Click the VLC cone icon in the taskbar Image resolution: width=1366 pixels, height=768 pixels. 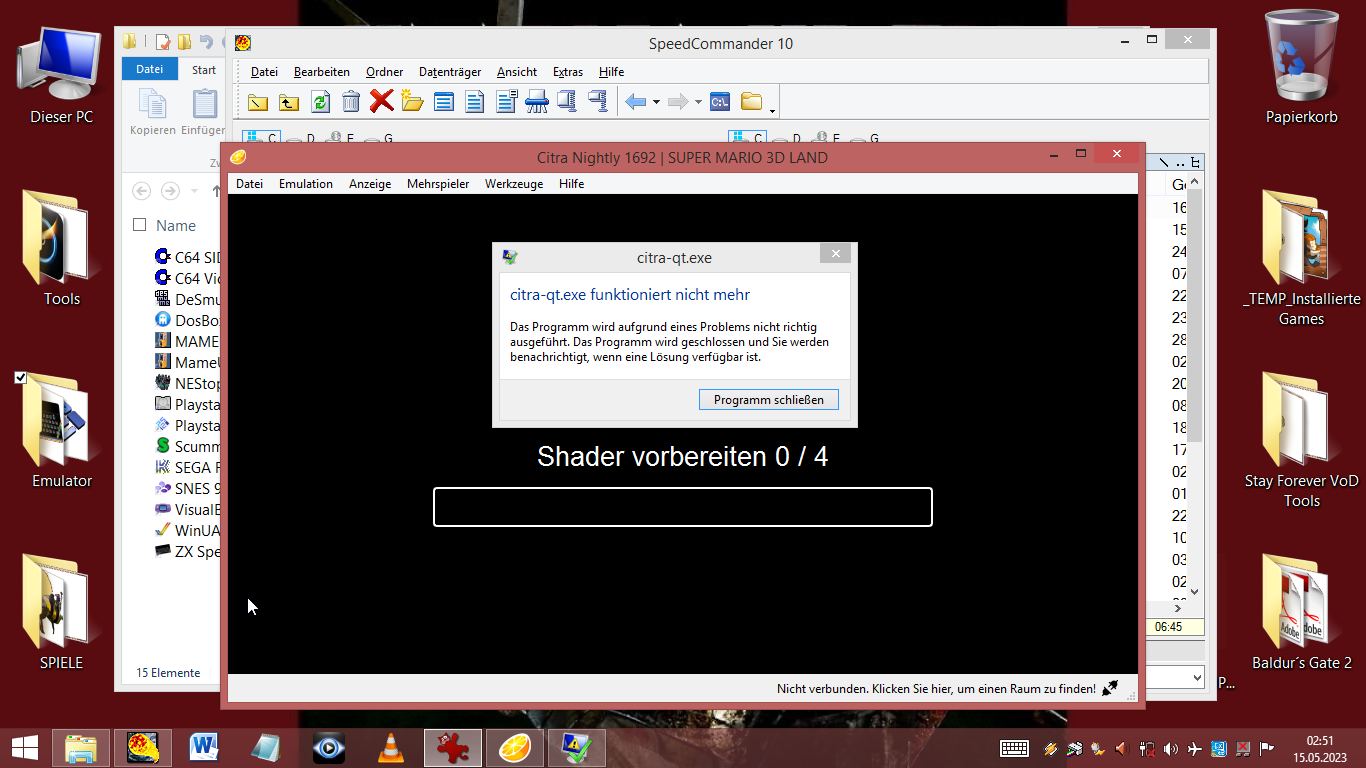[x=391, y=748]
